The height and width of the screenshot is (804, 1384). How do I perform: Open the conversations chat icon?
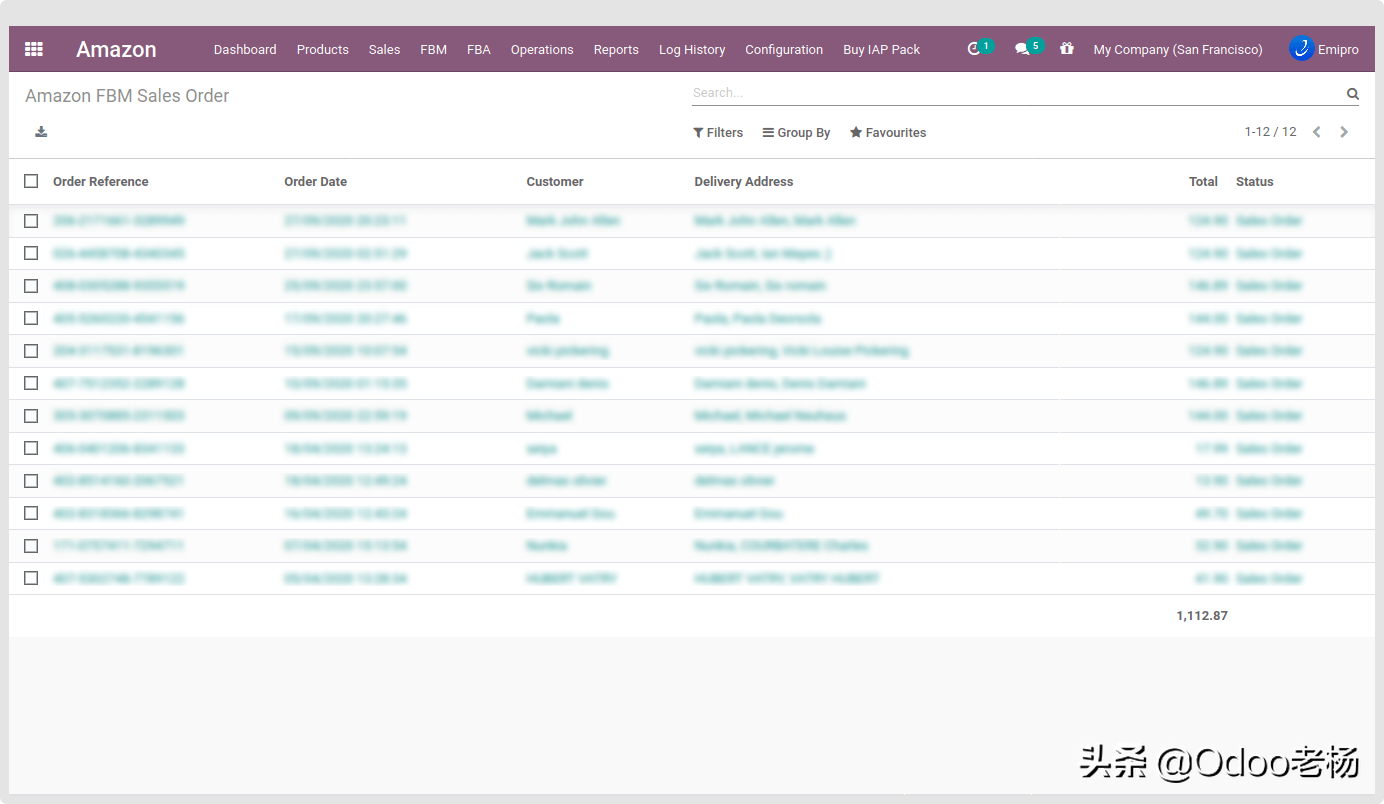point(1022,49)
